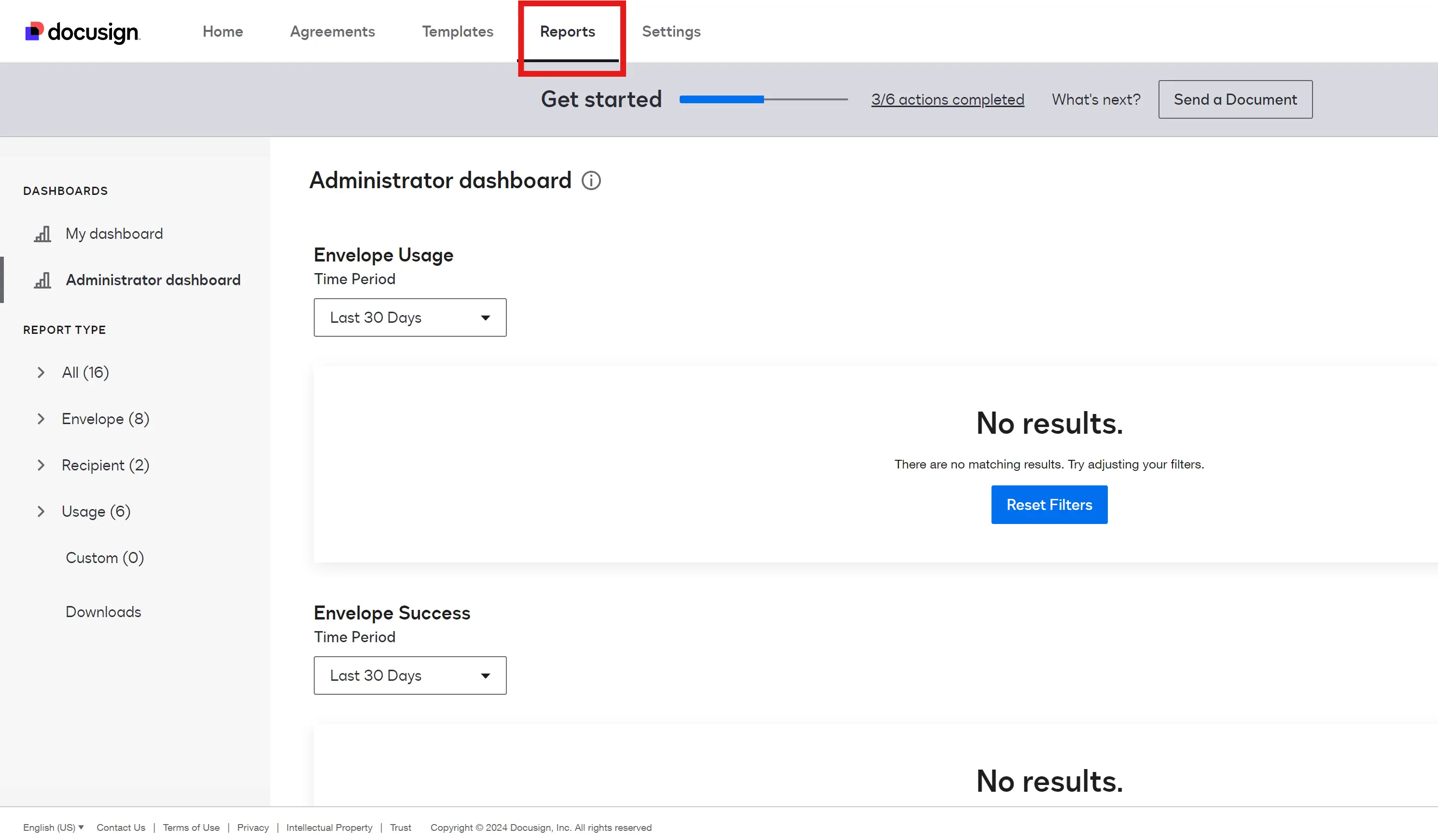Open the 3/6 actions completed link
Viewport: 1438px width, 840px height.
click(x=947, y=99)
